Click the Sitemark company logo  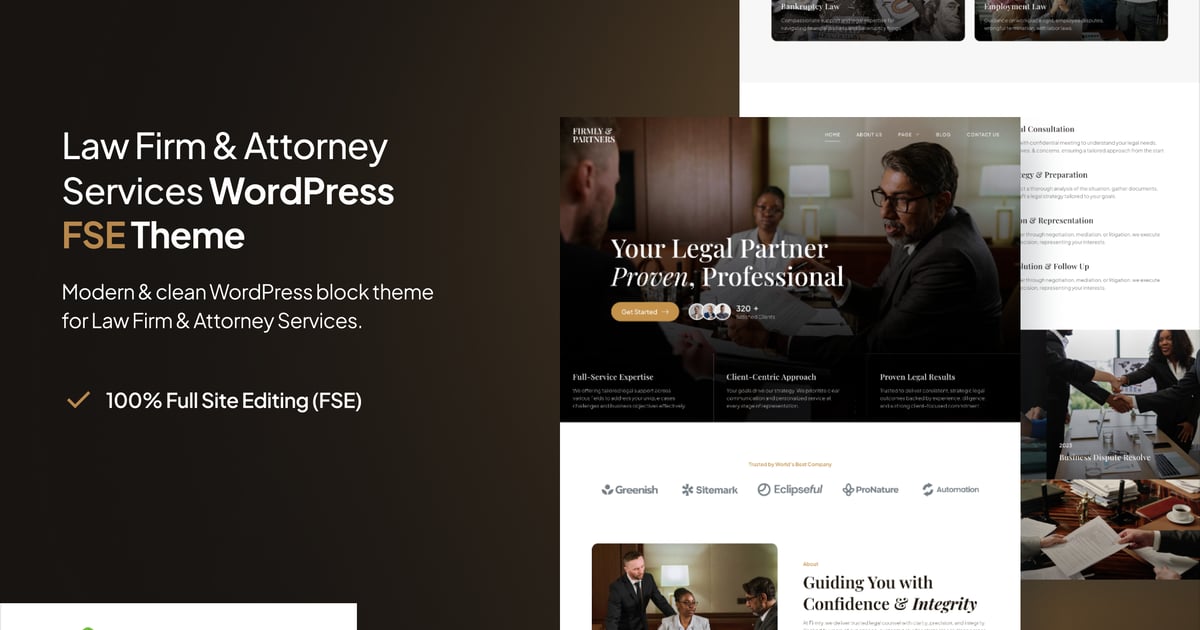coord(710,490)
